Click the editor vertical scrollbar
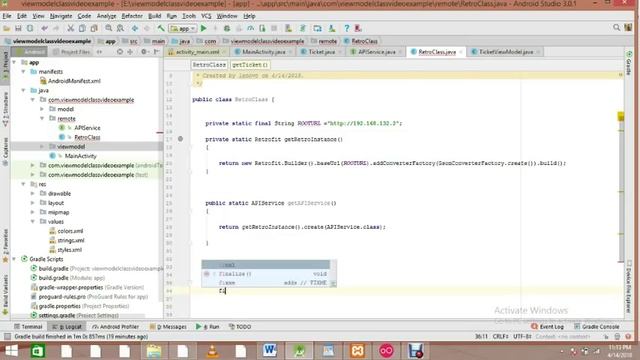The height and width of the screenshot is (360, 640). [x=621, y=188]
